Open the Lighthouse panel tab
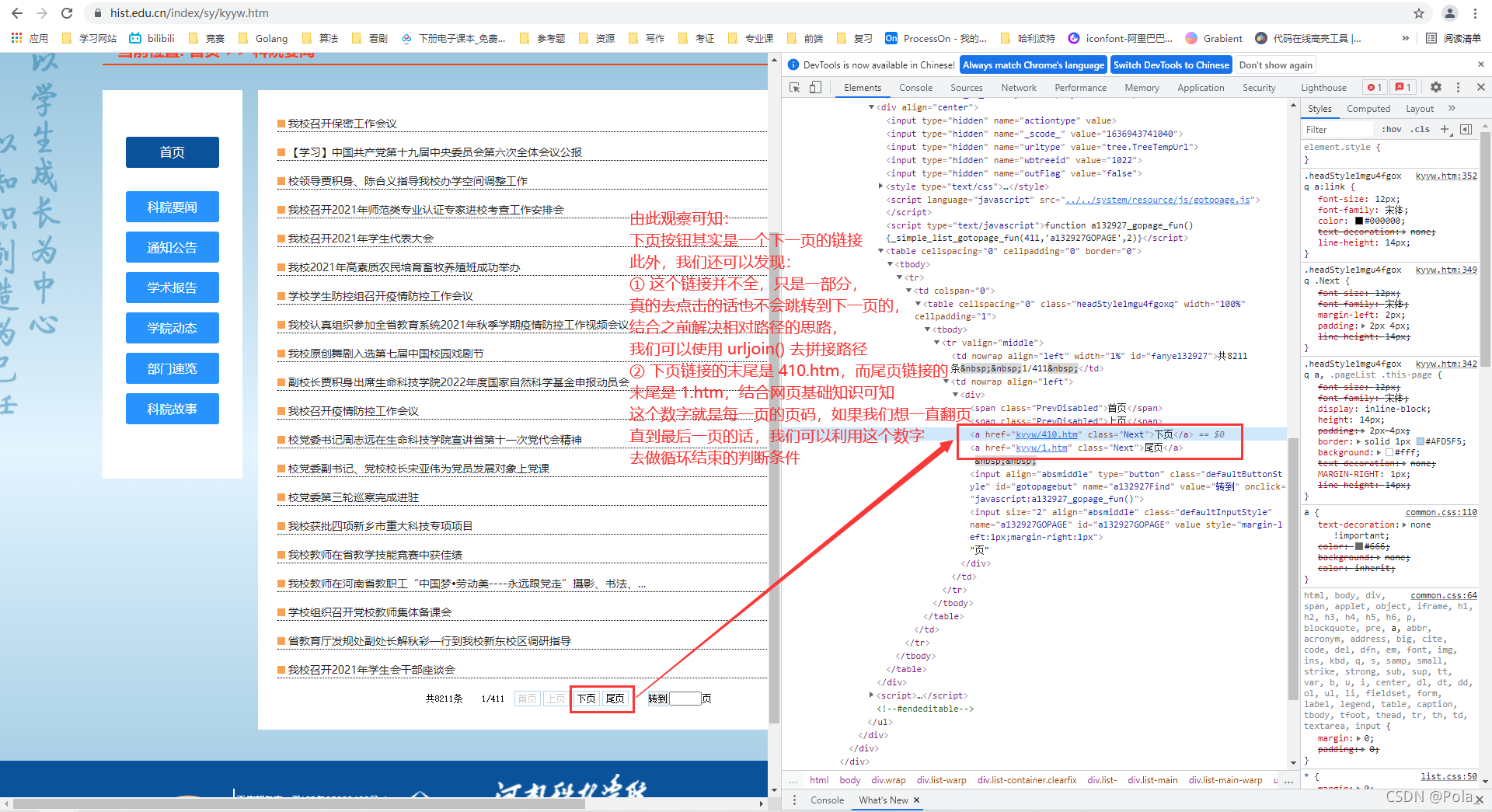Screen dimensions: 1492x812 (x=1323, y=88)
